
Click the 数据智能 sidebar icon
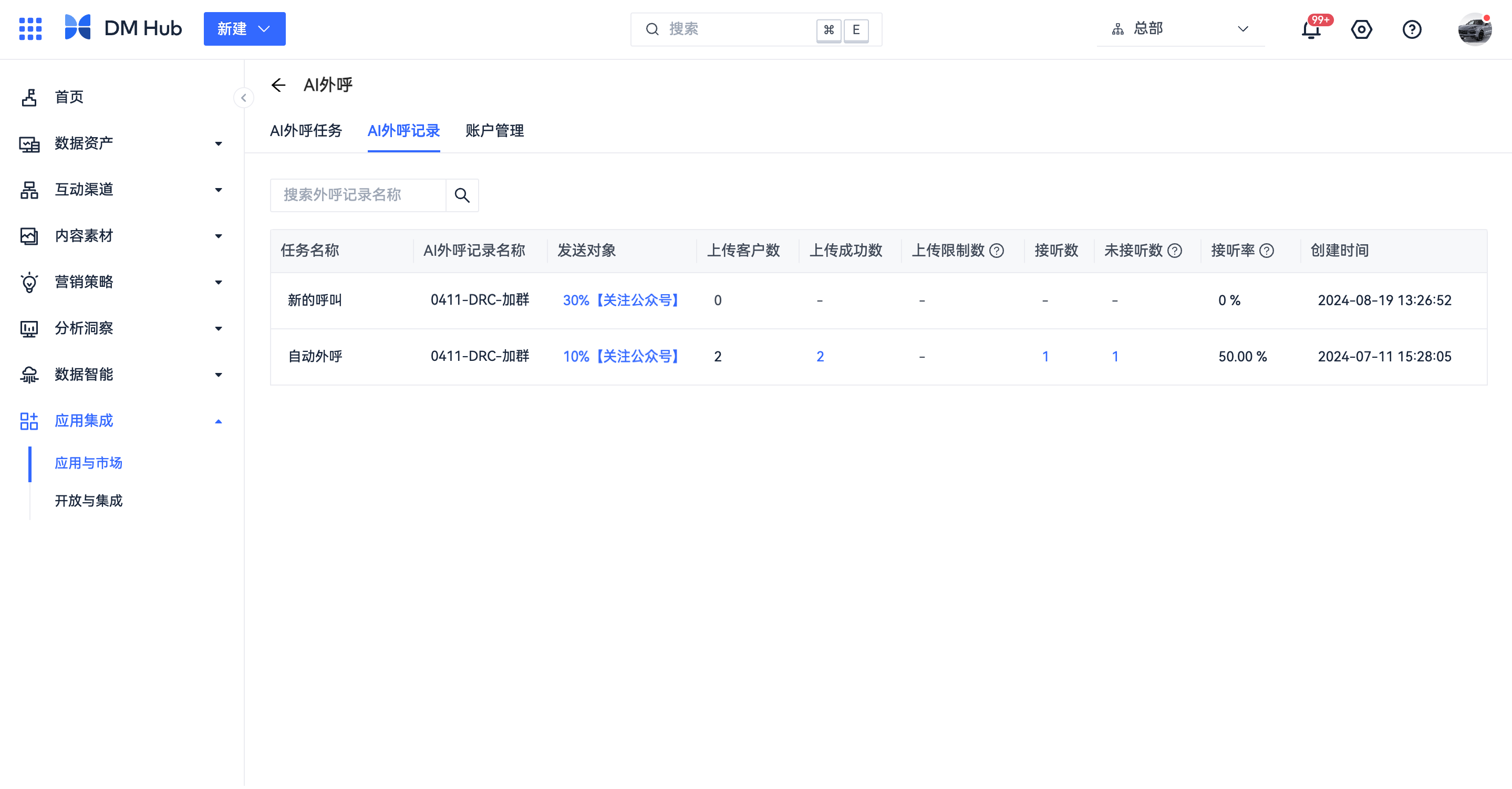pos(29,375)
